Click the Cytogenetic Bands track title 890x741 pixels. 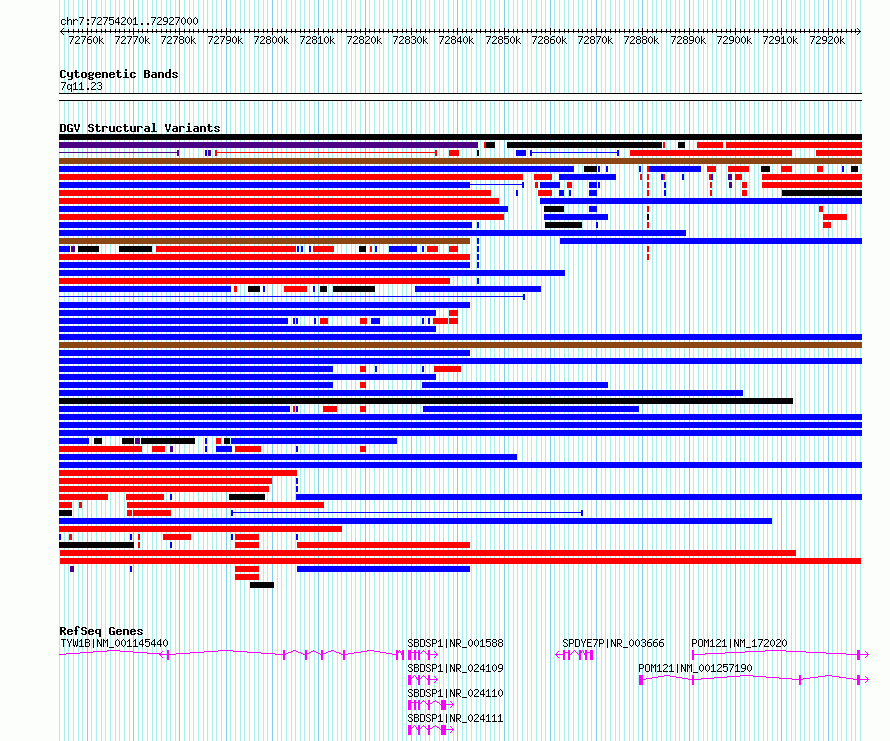click(x=119, y=74)
